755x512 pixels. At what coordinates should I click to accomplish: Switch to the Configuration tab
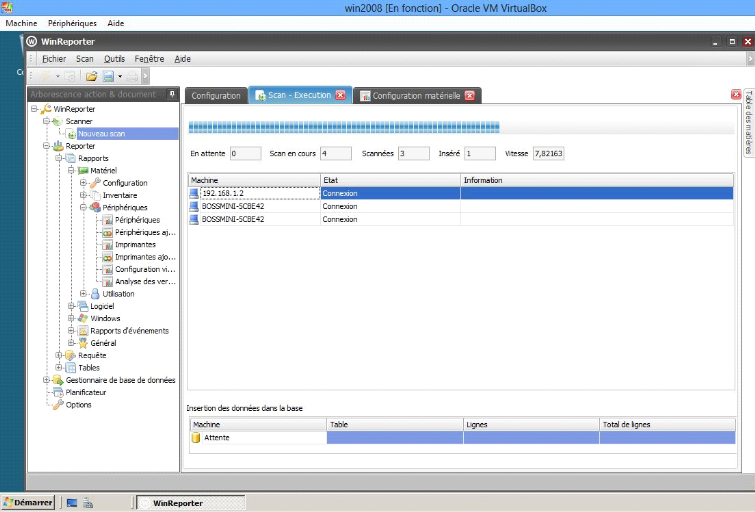coord(216,95)
